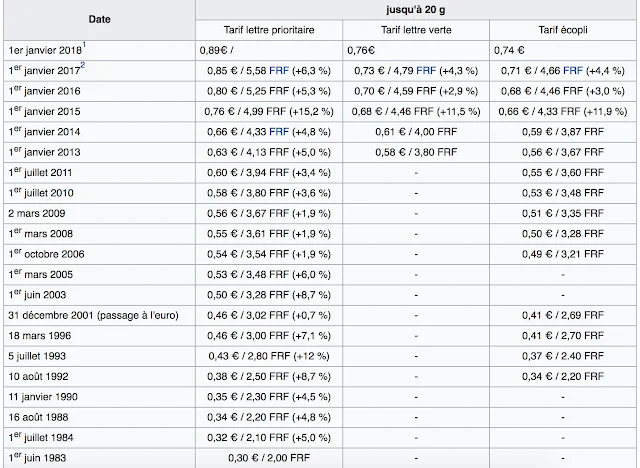Select the '0,34 € / 2,20 FRF' écopli cell
The image size is (640, 468).
pyautogui.click(x=563, y=376)
